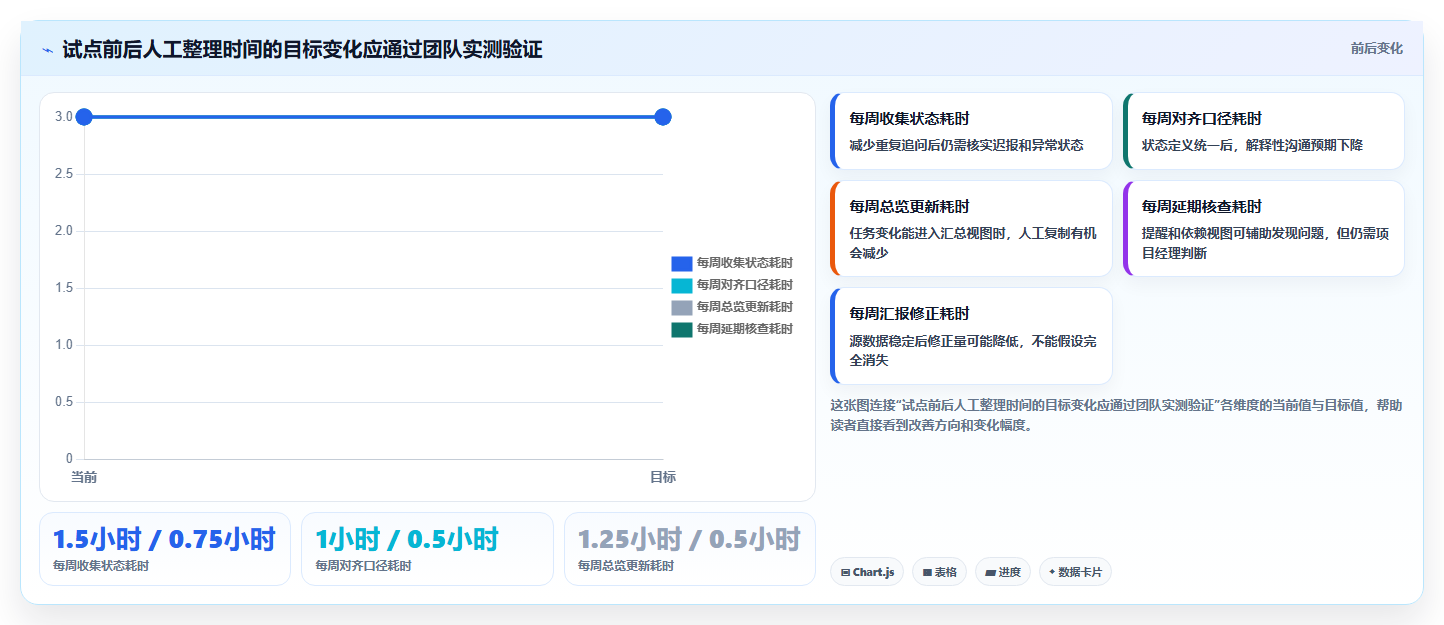Toggle the 每周收集状态耗时 legend swatch
The width and height of the screenshot is (1444, 625).
[x=682, y=263]
